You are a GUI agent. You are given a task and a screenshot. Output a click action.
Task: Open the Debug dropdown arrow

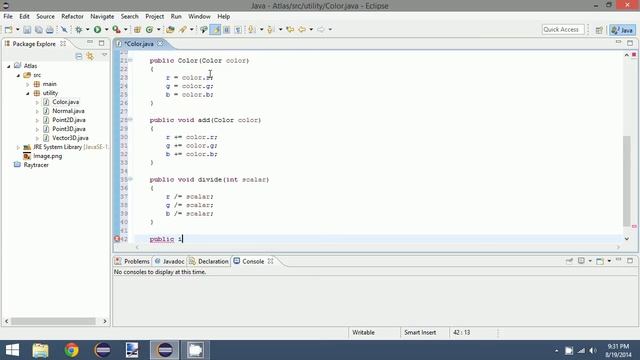[x=87, y=29]
